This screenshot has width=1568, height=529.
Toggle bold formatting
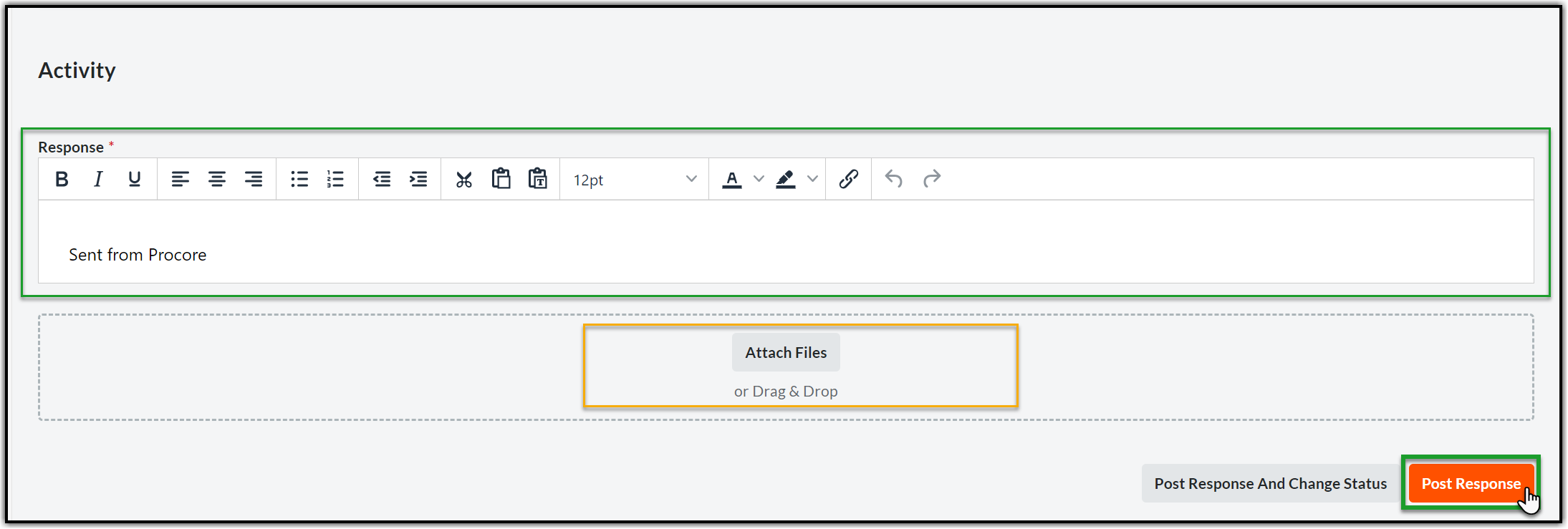point(62,179)
